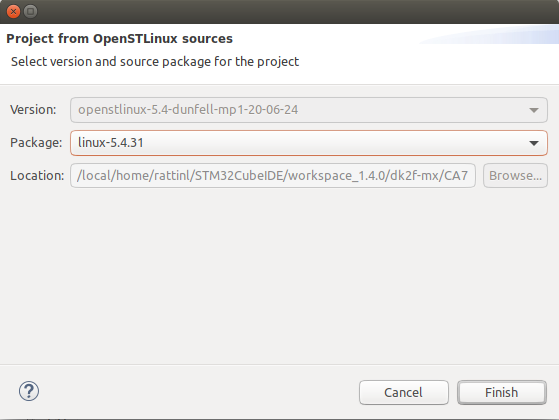Screen dimensions: 559x420
Task: Click the gray maximize button in title bar
Action: tap(31, 11)
